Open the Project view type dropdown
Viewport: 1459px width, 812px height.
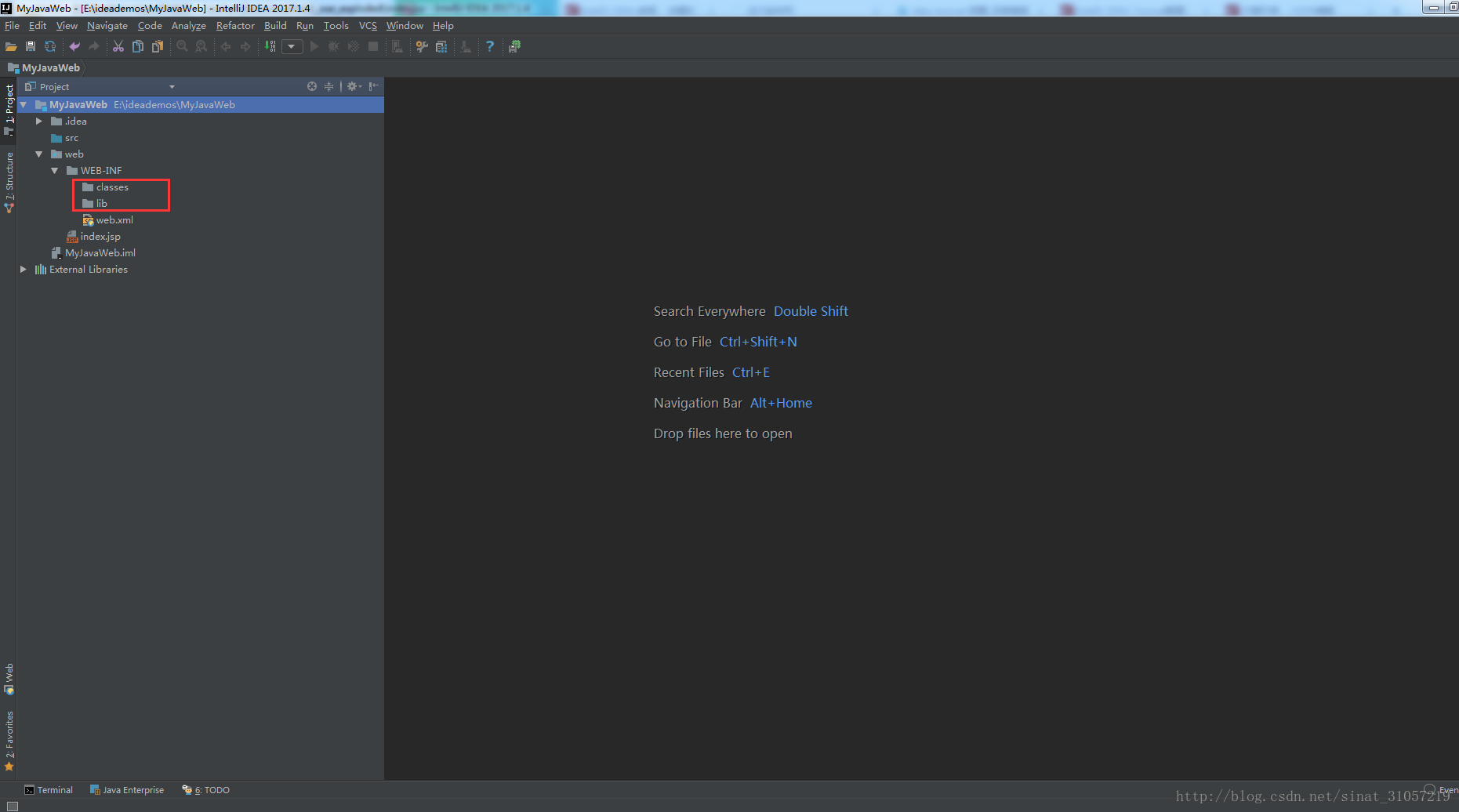coord(172,87)
